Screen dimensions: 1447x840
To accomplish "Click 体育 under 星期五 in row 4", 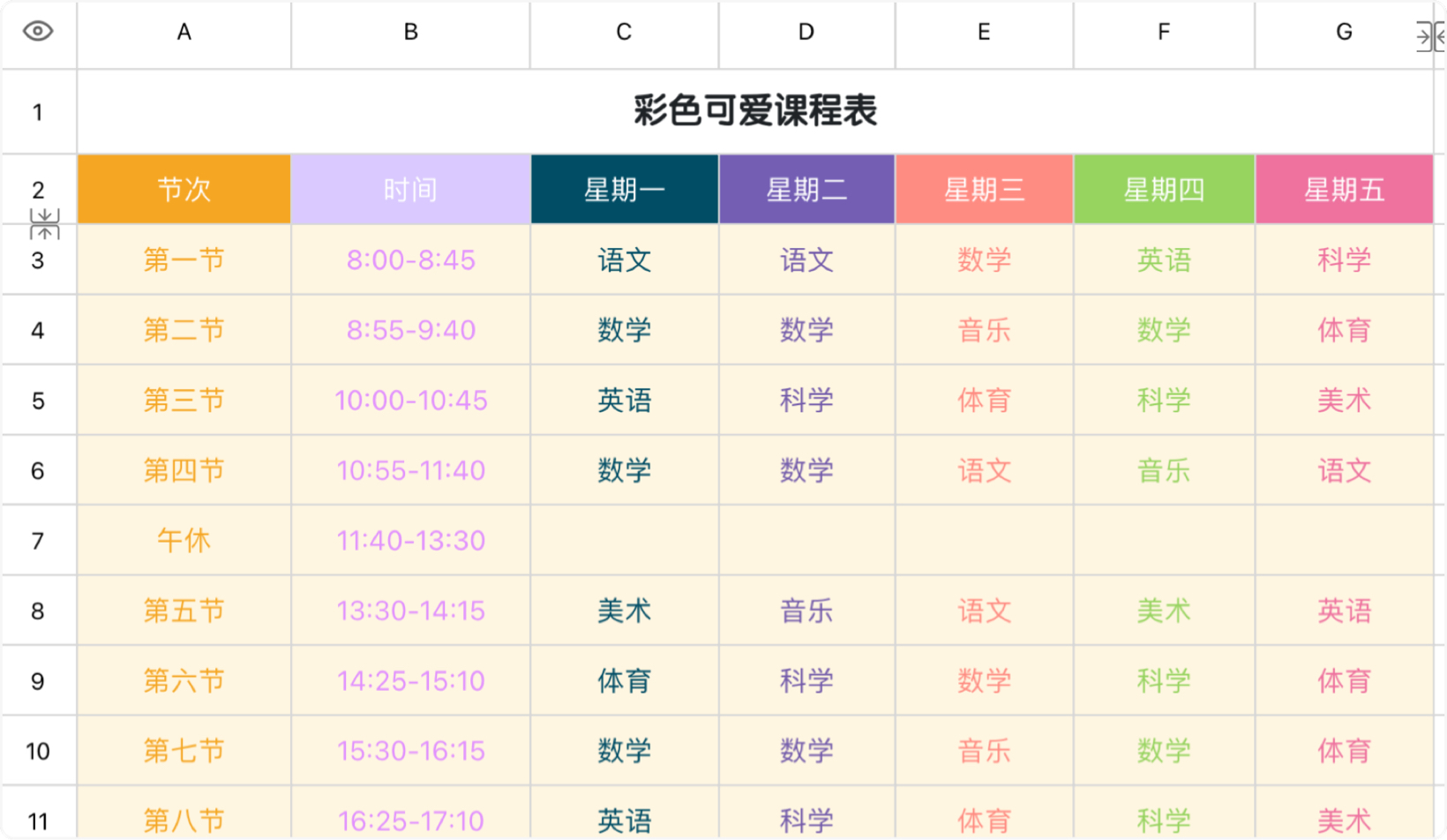I will pos(1344,330).
